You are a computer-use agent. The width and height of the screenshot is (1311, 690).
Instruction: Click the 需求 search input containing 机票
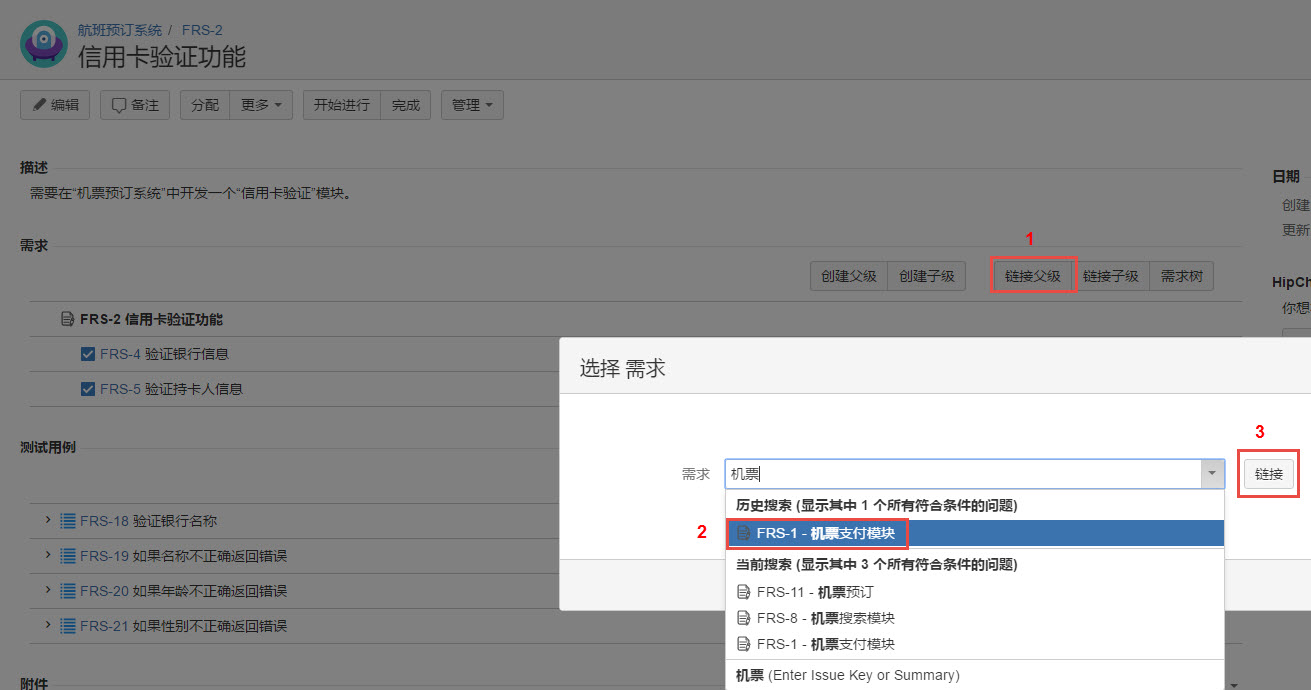coord(963,474)
